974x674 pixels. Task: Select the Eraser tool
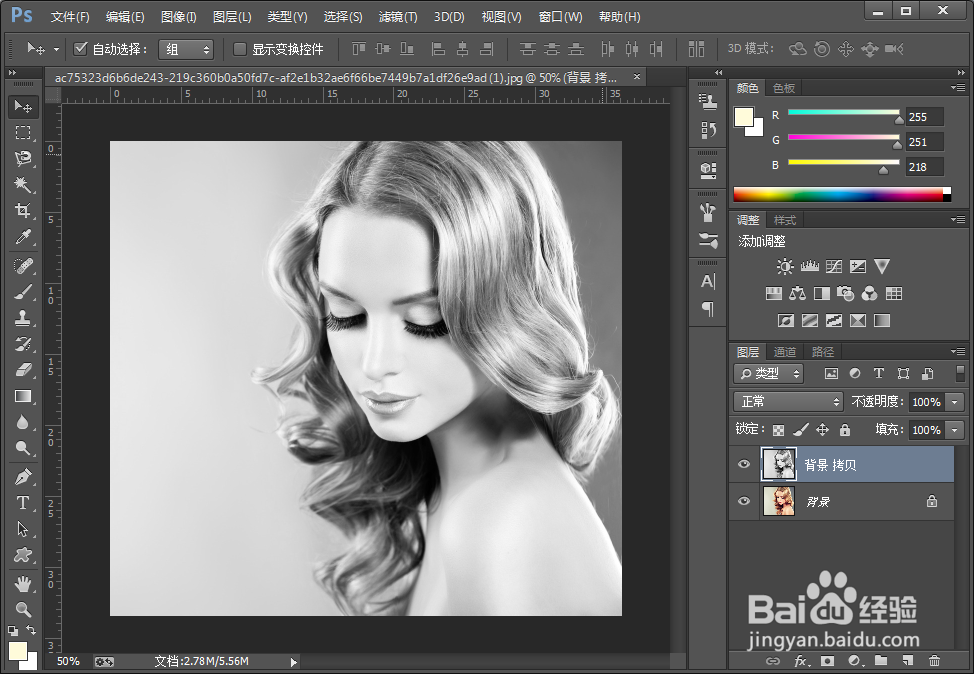(23, 370)
